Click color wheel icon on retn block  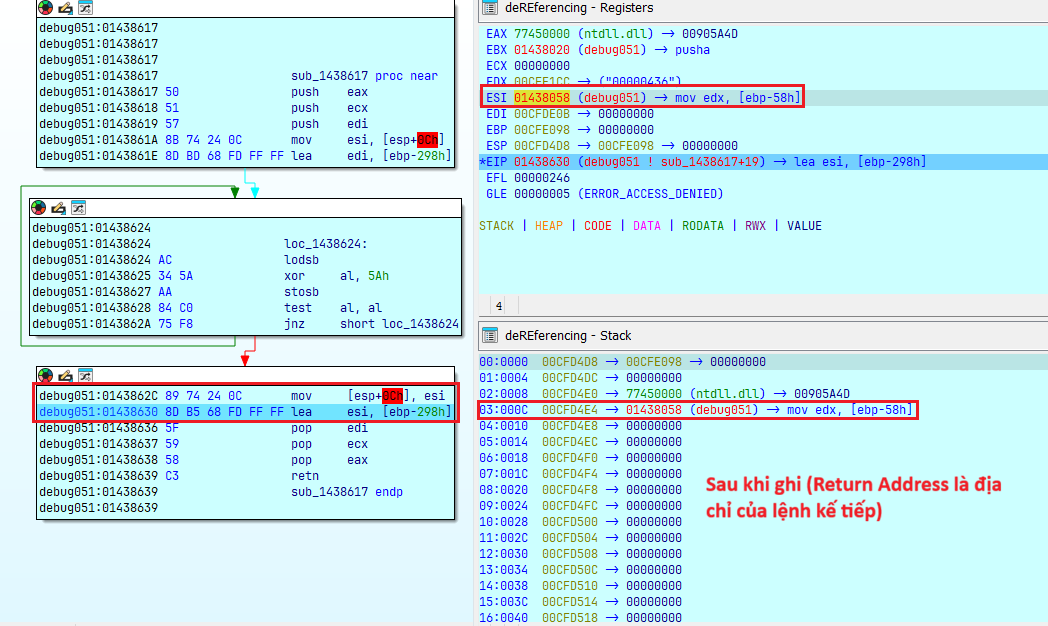[44, 375]
